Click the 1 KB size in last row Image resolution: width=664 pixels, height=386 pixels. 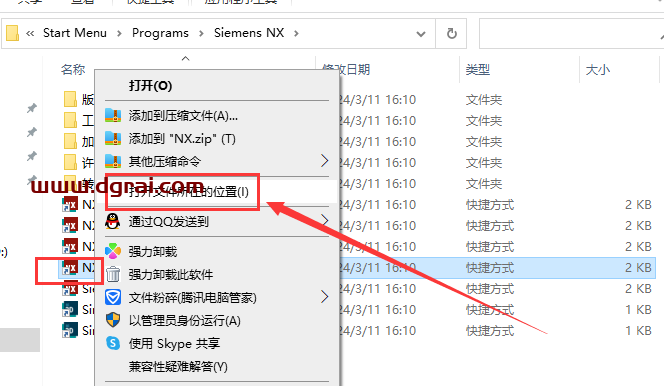pyautogui.click(x=638, y=331)
